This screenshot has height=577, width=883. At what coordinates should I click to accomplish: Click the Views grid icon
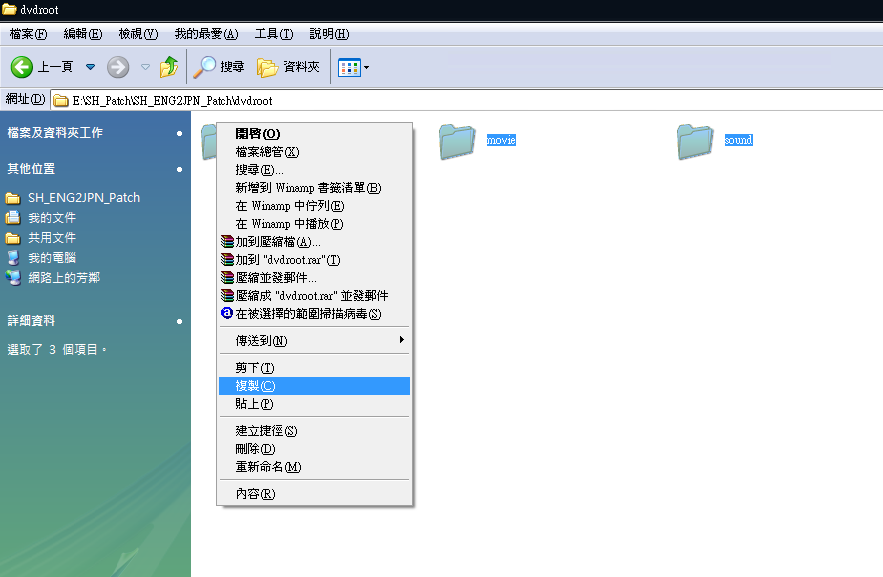pos(348,67)
